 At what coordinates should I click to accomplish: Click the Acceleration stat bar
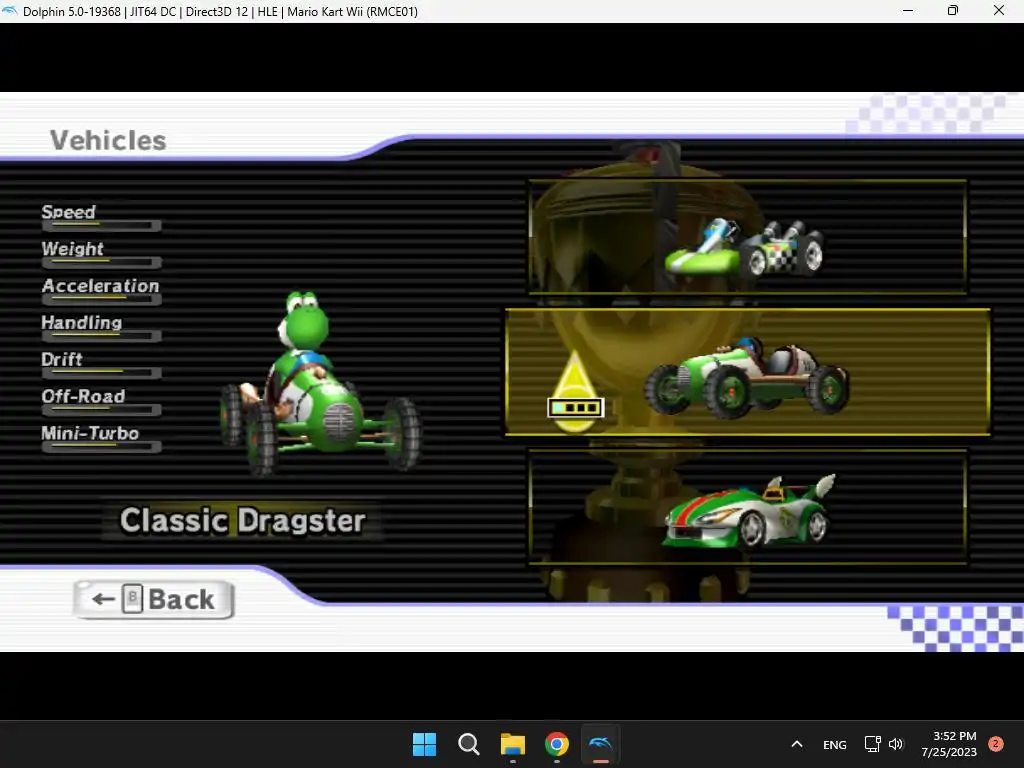click(101, 300)
